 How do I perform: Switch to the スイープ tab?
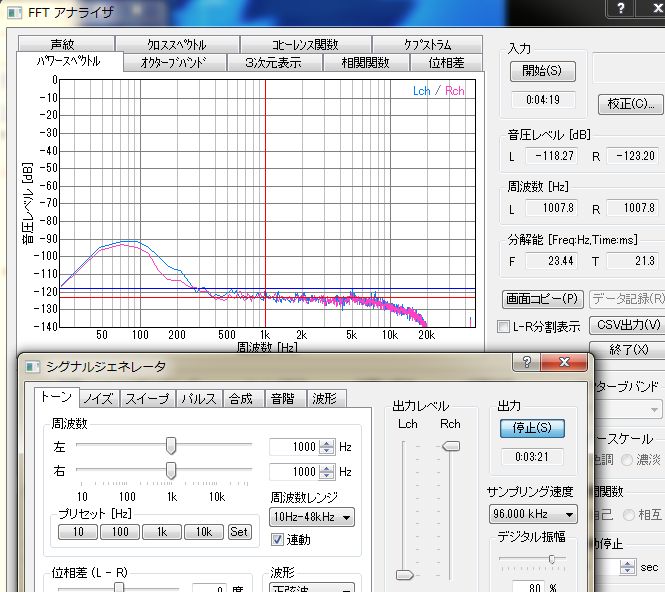pyautogui.click(x=148, y=399)
